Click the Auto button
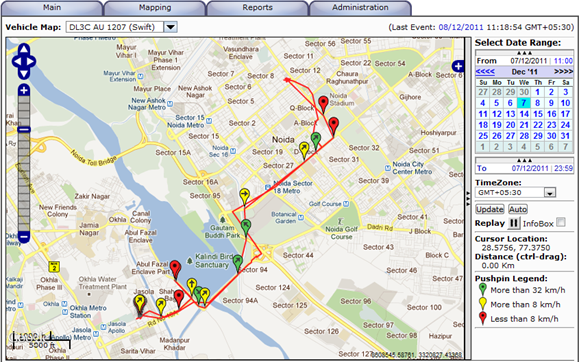This screenshot has height=362, width=579. [518, 209]
